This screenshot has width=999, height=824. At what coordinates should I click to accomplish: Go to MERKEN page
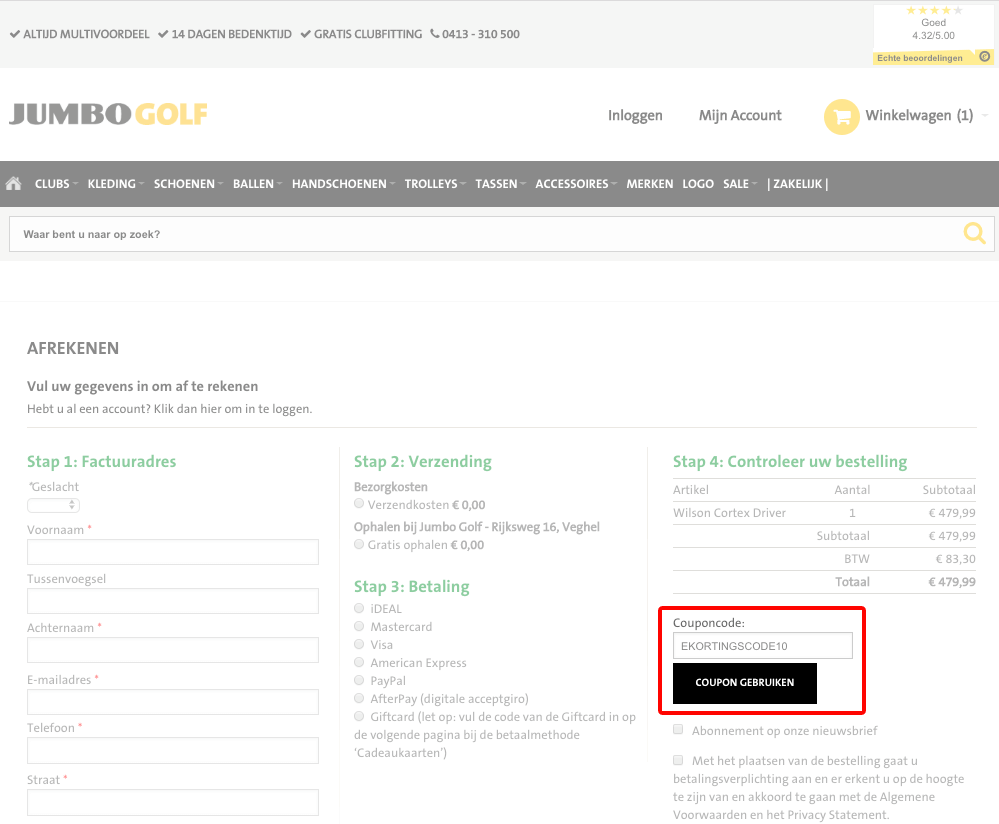click(649, 184)
